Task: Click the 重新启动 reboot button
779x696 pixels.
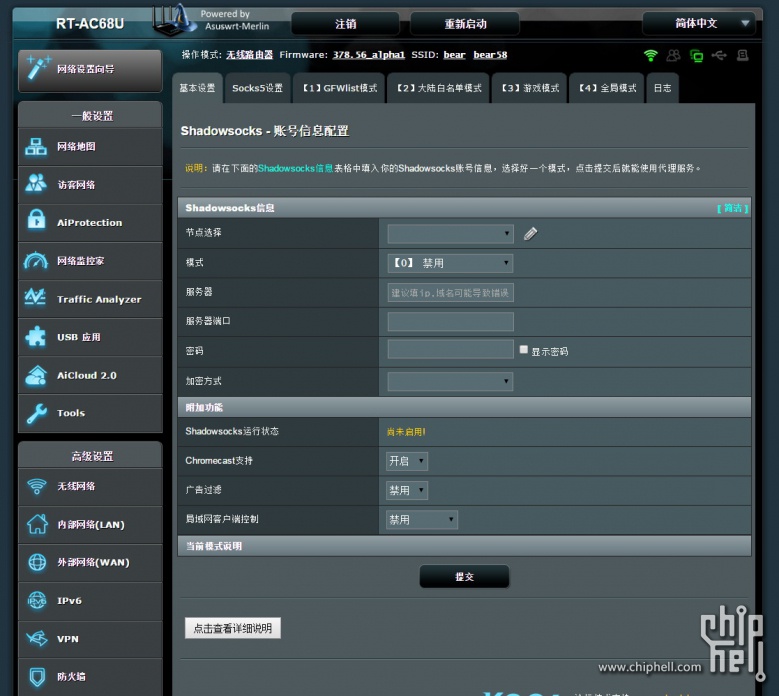Action: pos(465,23)
